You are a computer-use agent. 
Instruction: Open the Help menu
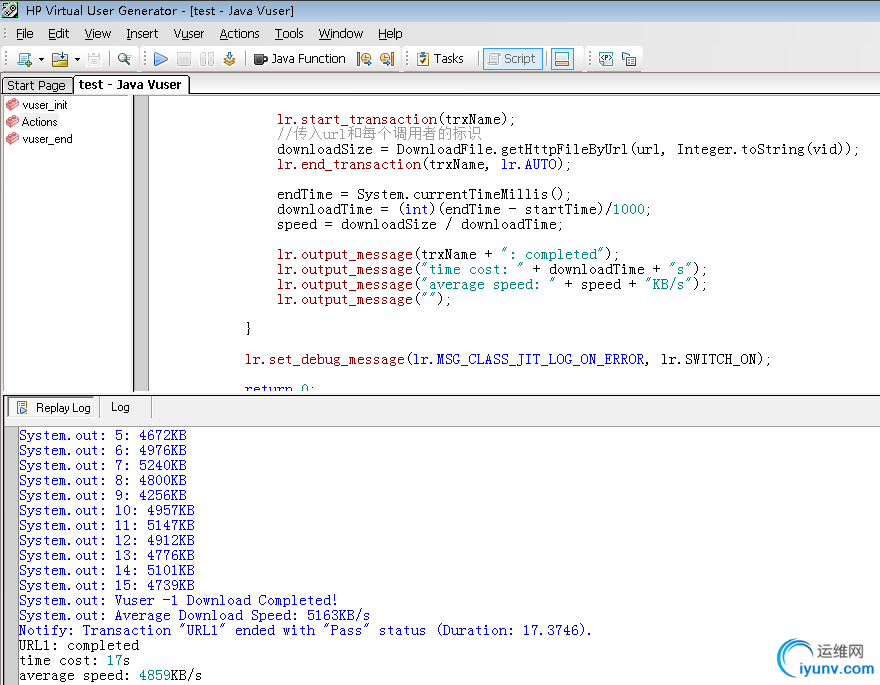390,34
